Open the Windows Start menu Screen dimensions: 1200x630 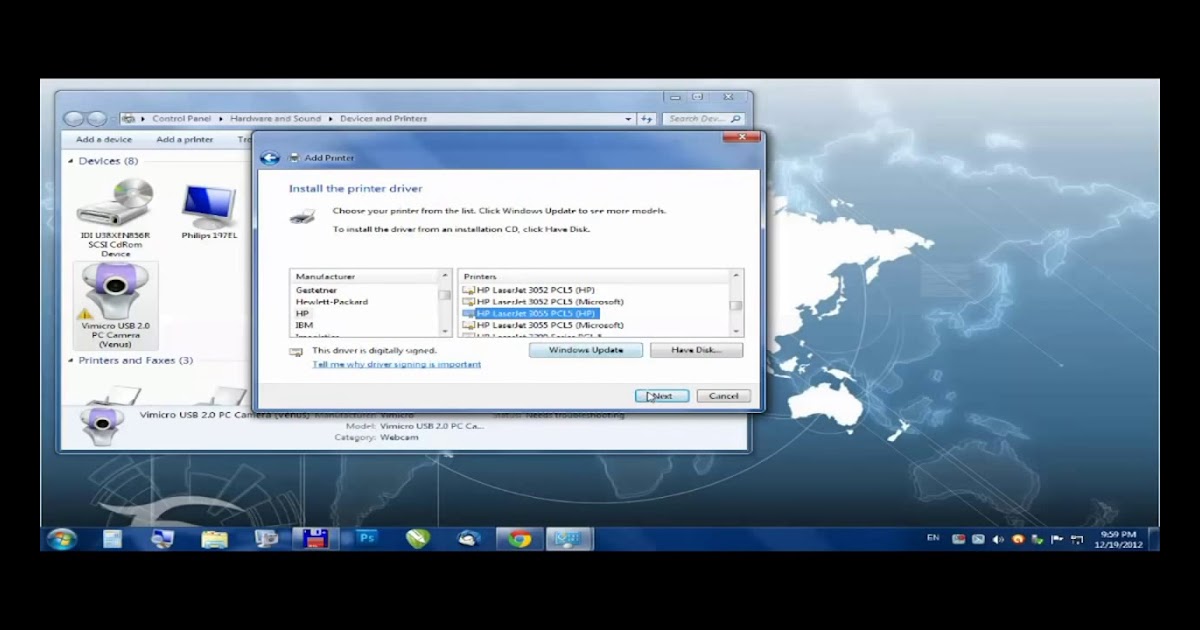pyautogui.click(x=61, y=539)
